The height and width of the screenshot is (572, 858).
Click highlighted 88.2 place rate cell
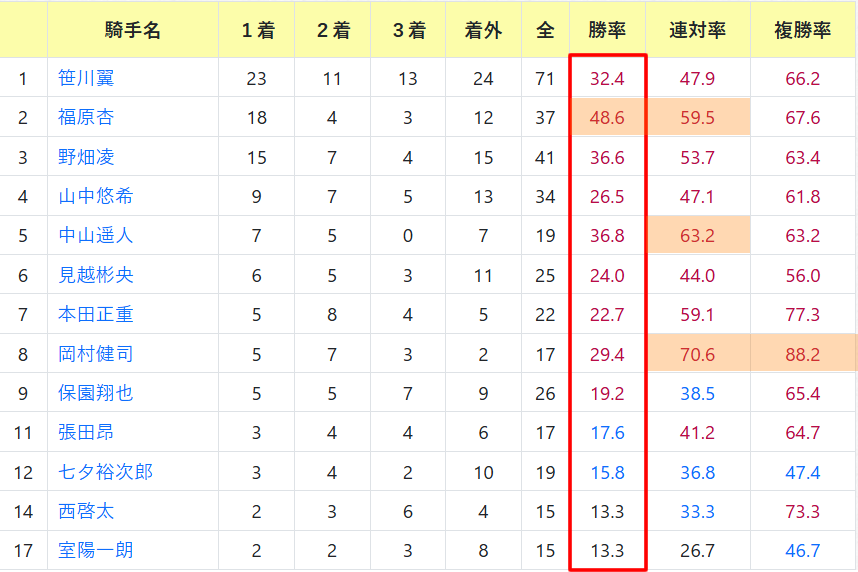pyautogui.click(x=803, y=354)
